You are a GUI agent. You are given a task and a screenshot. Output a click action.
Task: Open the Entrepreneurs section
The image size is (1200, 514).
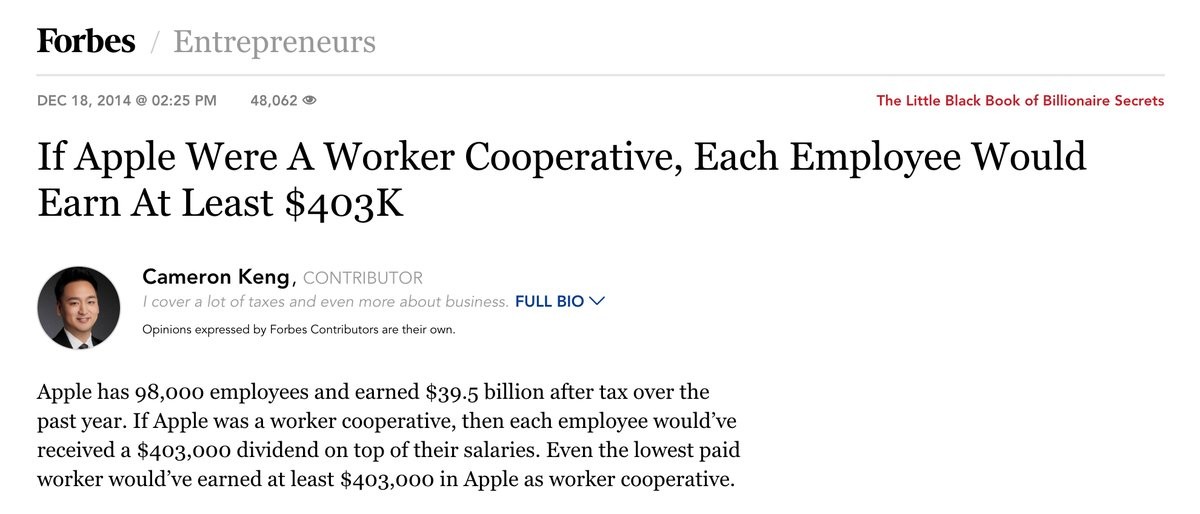click(x=274, y=42)
